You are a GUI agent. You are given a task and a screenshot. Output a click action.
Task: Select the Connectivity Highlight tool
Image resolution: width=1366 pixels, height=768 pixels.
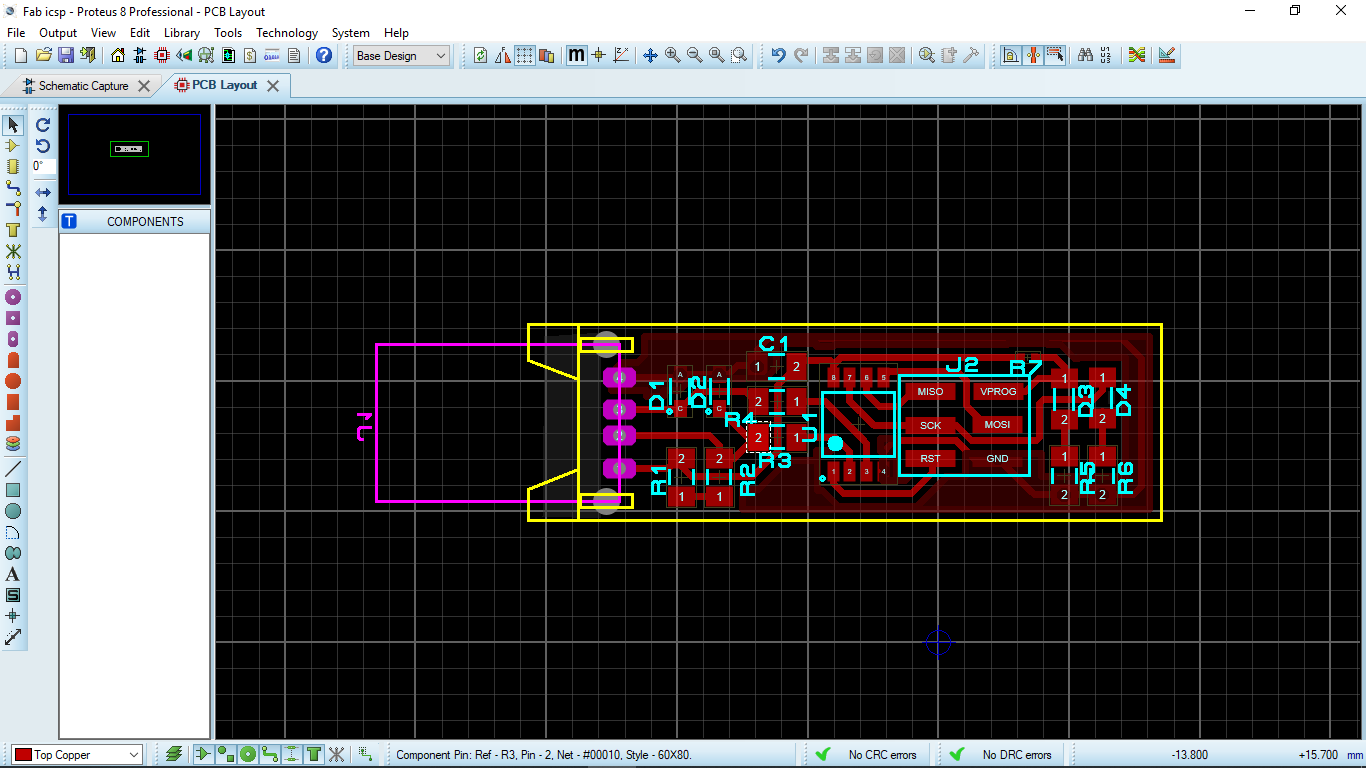pyautogui.click(x=13, y=272)
